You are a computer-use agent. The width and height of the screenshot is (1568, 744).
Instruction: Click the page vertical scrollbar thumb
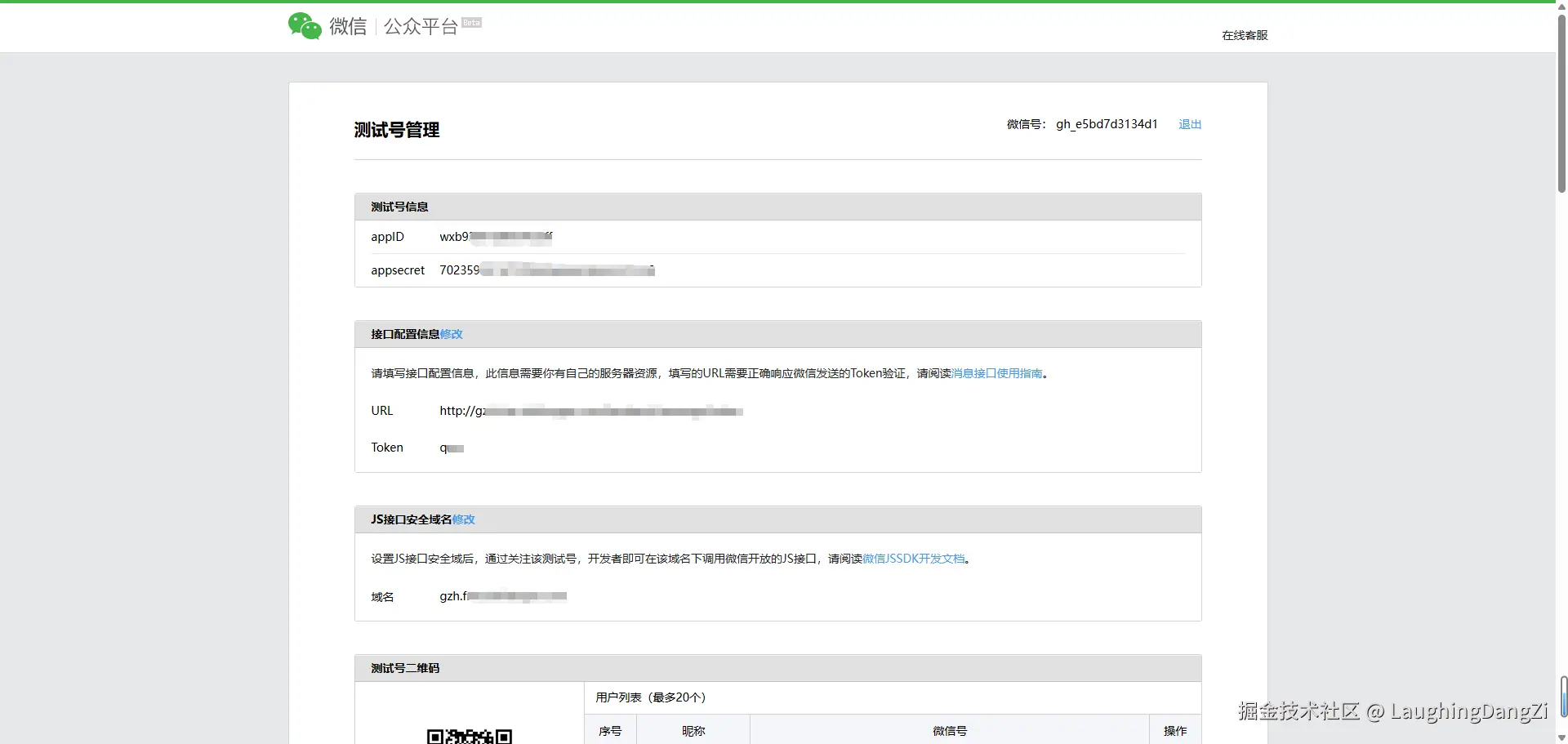tap(1561, 102)
